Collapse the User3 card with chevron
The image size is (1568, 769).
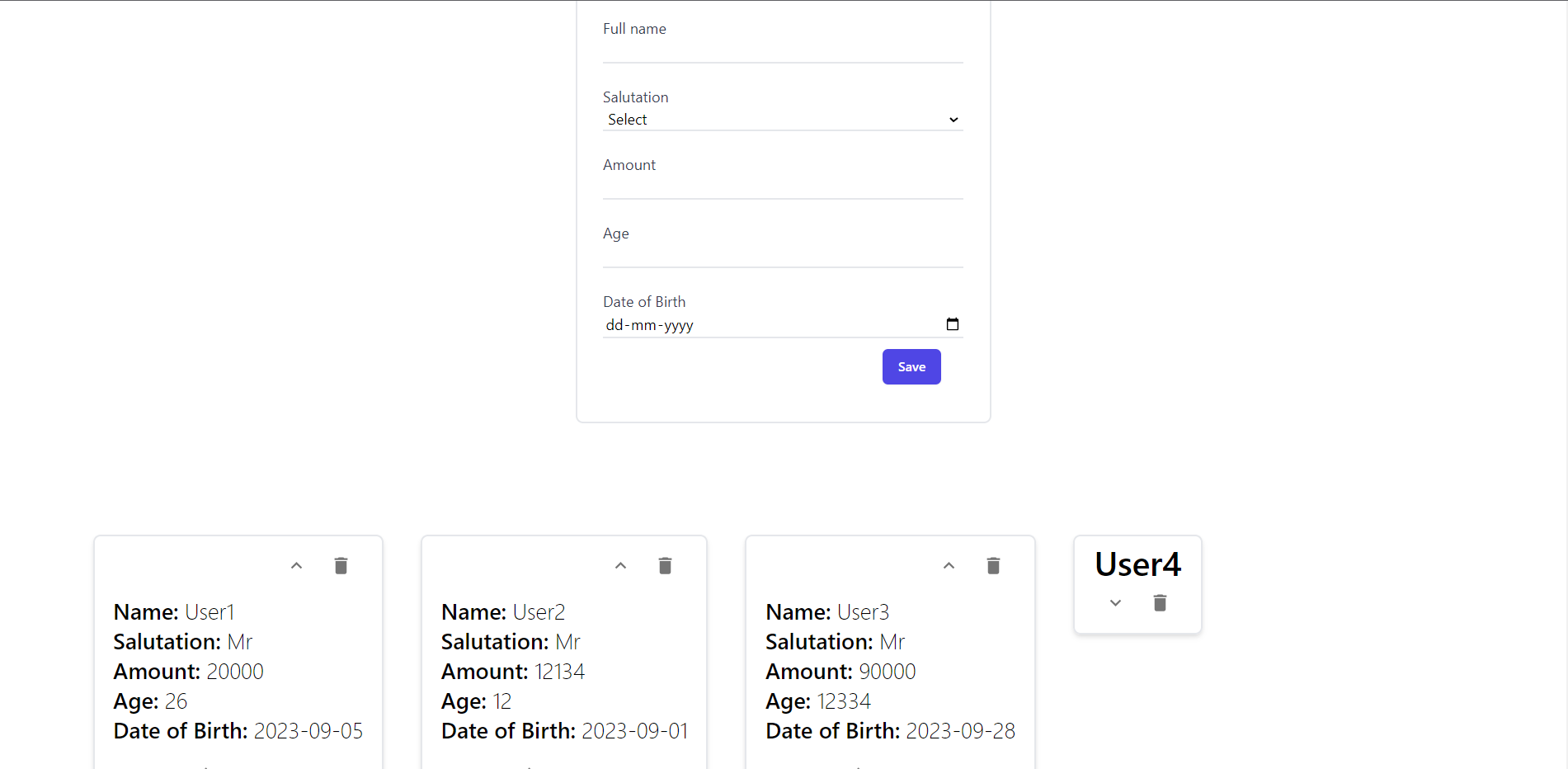point(949,566)
